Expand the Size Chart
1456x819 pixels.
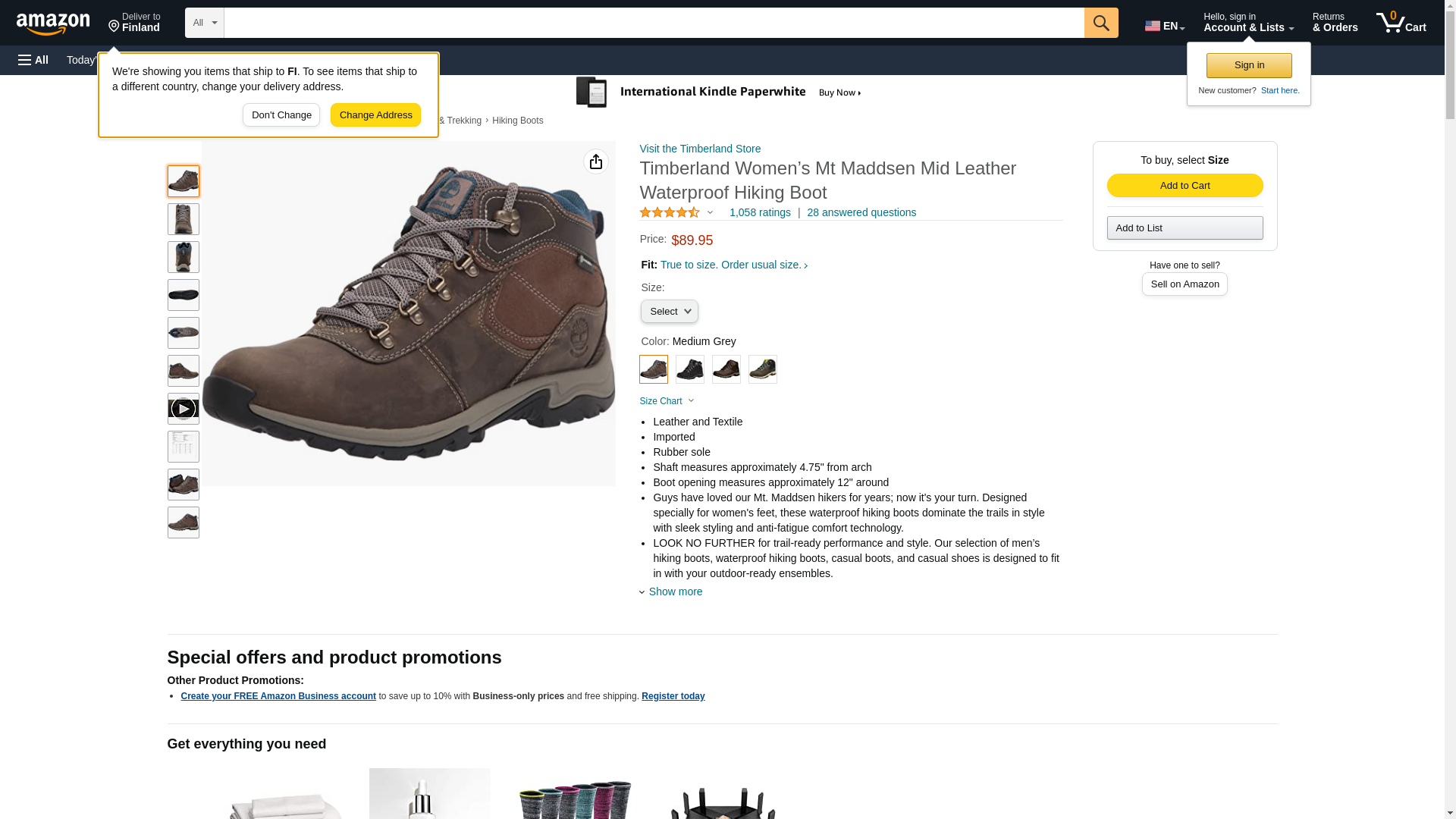click(666, 401)
